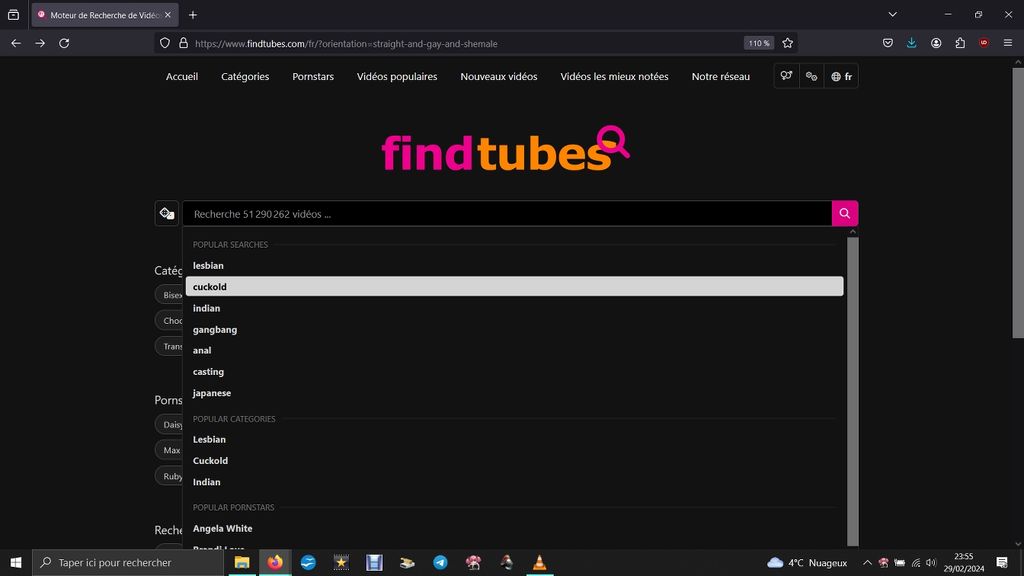Click the magenta search magnifier button
Viewport: 1024px width, 576px height.
pyautogui.click(x=844, y=213)
